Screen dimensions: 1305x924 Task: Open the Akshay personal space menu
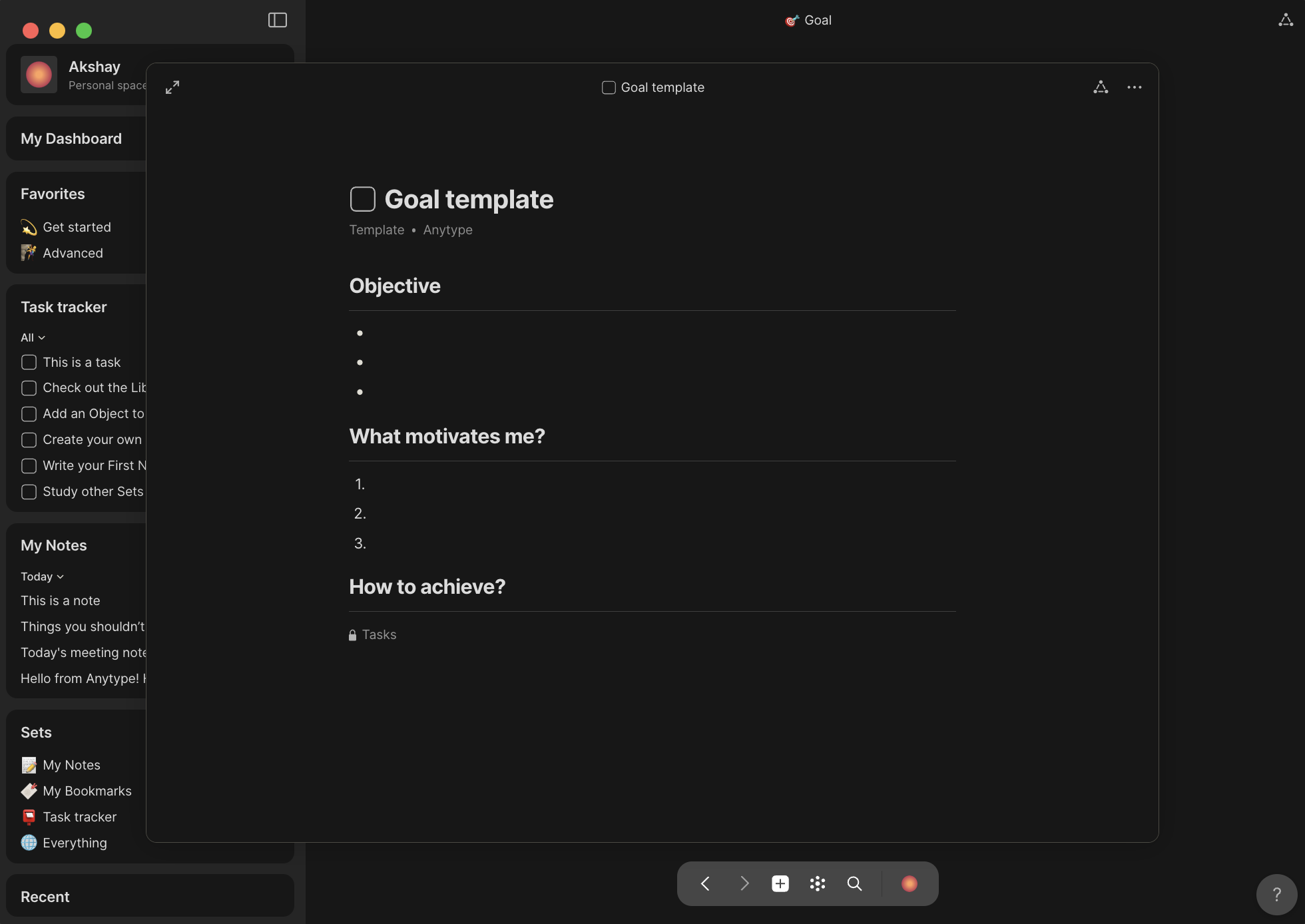pyautogui.click(x=93, y=75)
